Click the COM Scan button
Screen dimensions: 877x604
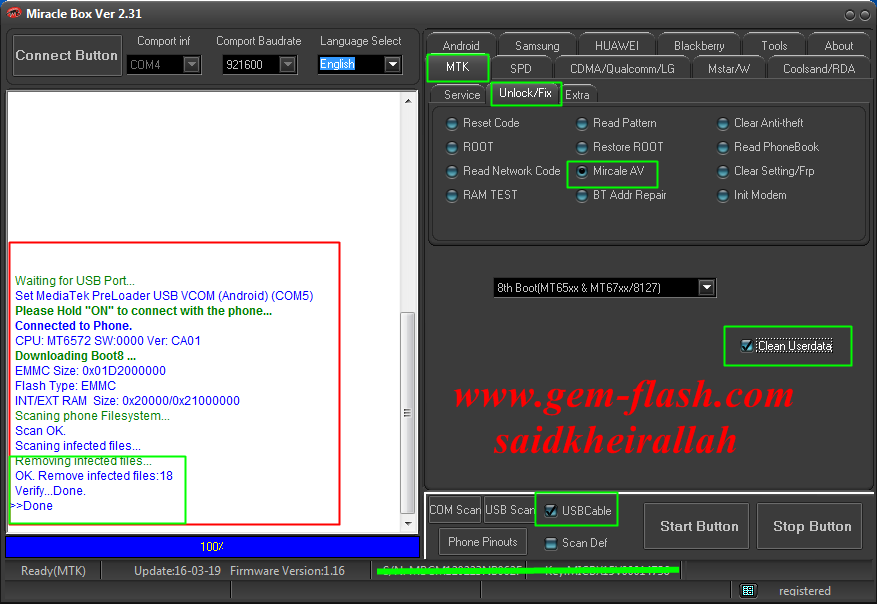(x=455, y=510)
